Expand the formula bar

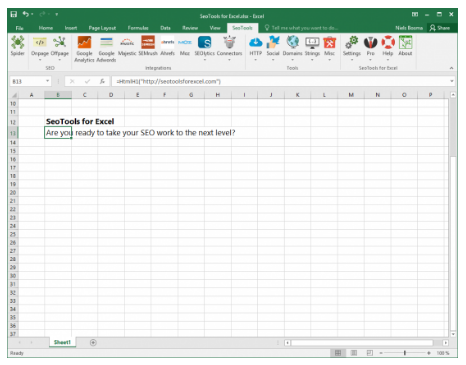point(452,81)
